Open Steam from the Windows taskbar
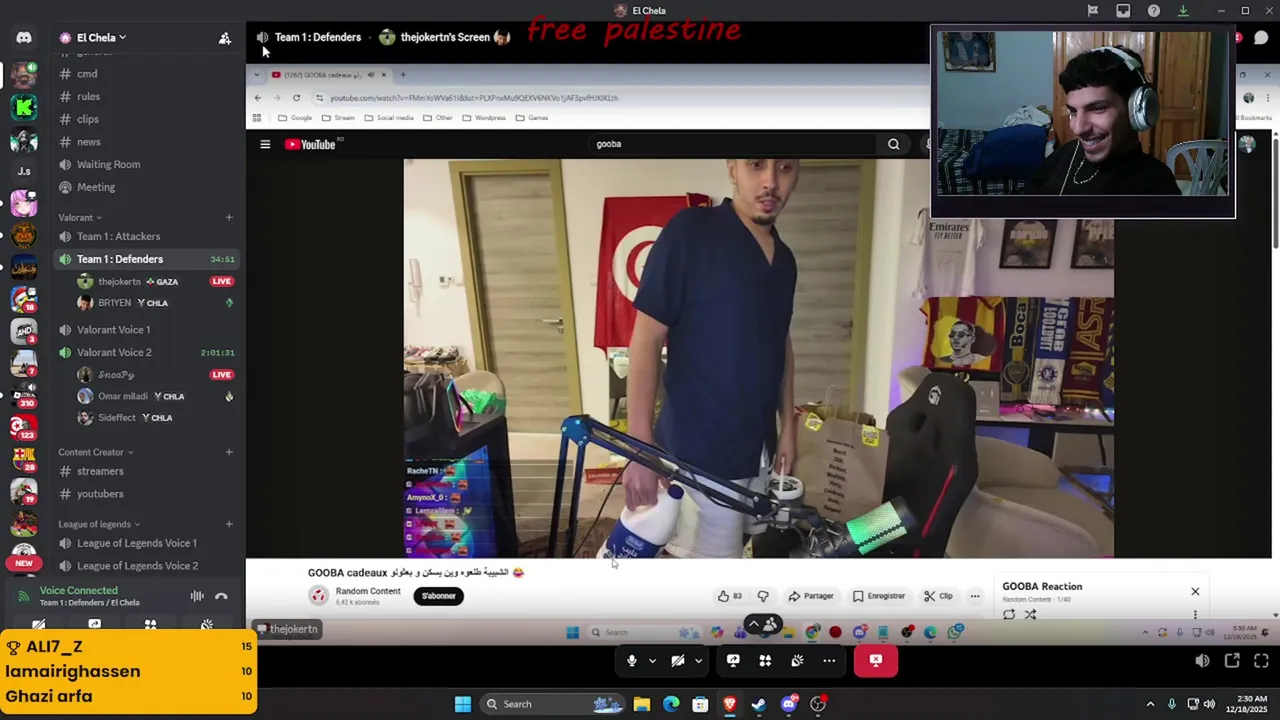Image resolution: width=1280 pixels, height=720 pixels. click(x=759, y=704)
